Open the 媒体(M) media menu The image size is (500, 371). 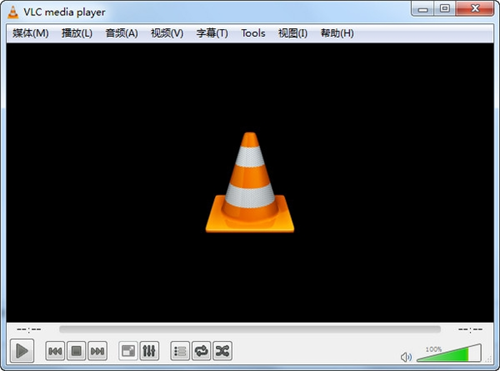click(x=31, y=33)
